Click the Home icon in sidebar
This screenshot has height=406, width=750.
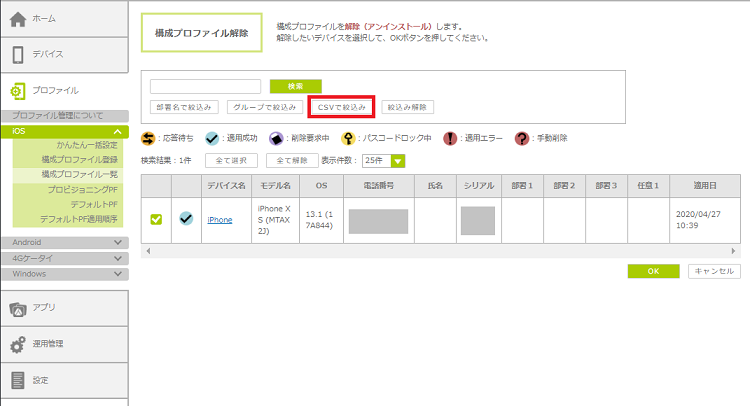click(x=18, y=18)
